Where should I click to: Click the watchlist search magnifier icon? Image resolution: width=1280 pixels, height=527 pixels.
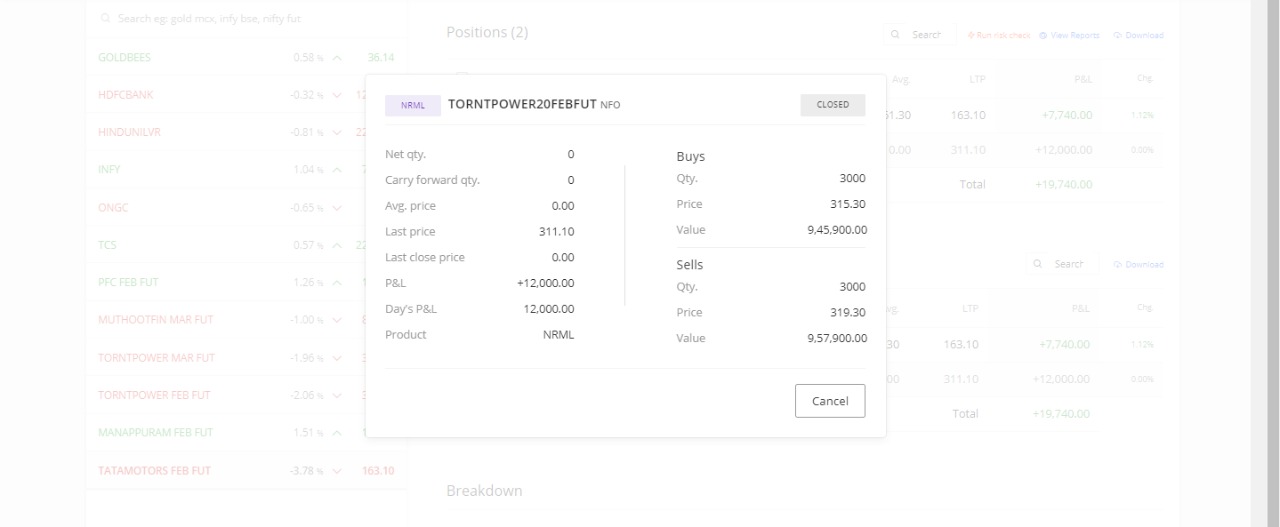(107, 19)
